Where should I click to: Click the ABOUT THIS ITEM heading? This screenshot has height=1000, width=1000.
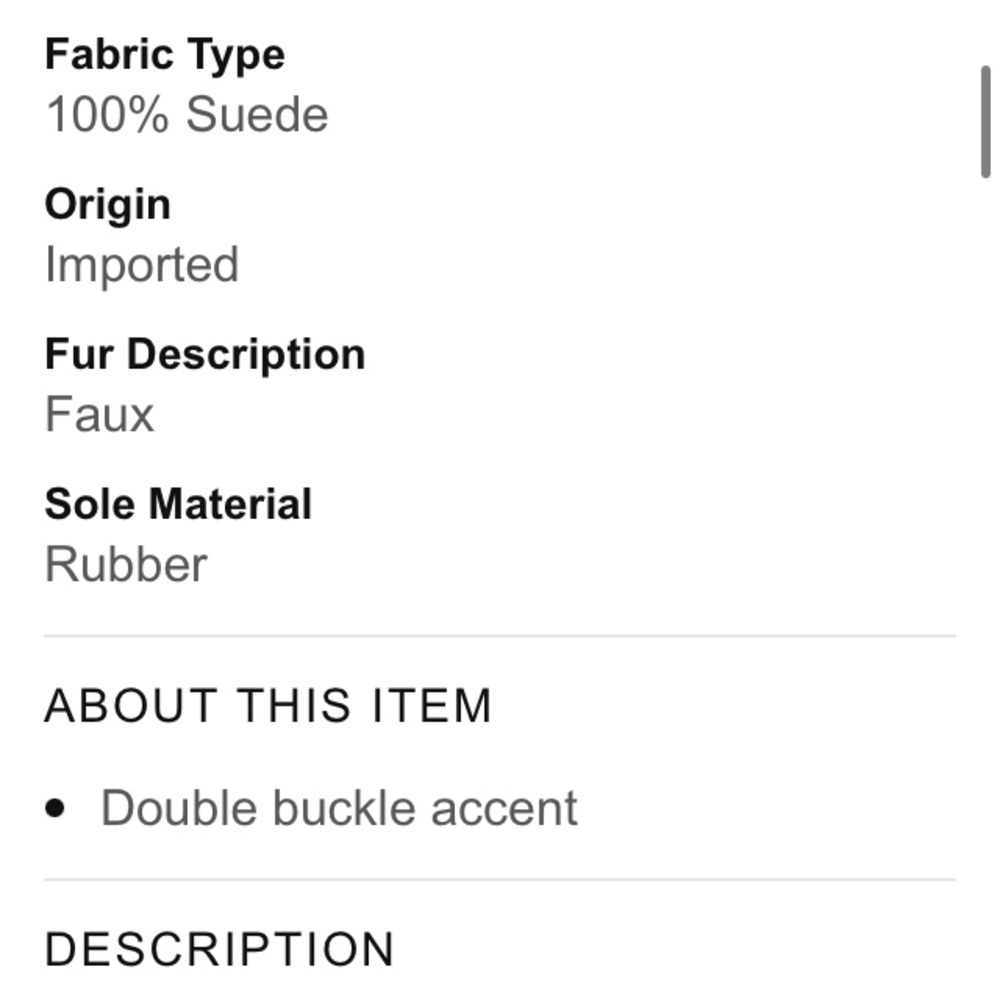click(x=268, y=706)
